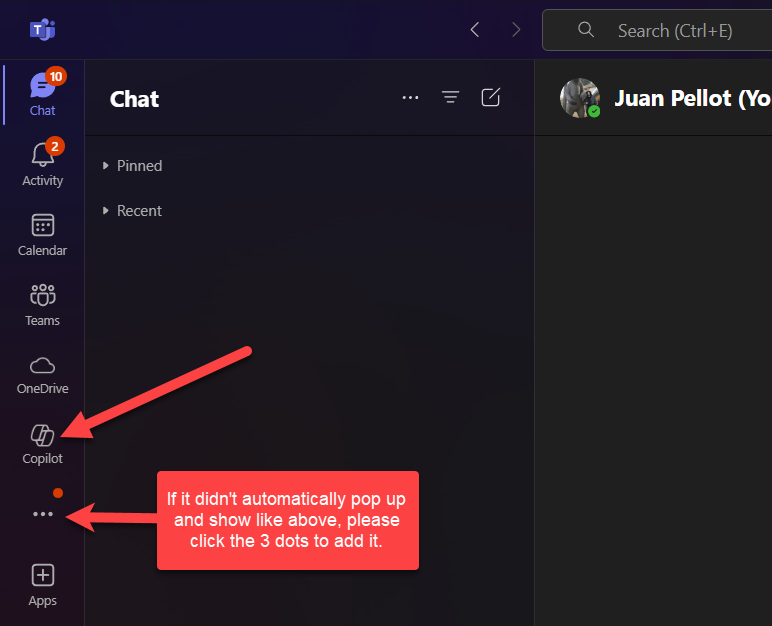This screenshot has height=626, width=772.
Task: Click the Microsoft Teams logo
Action: tap(42, 30)
